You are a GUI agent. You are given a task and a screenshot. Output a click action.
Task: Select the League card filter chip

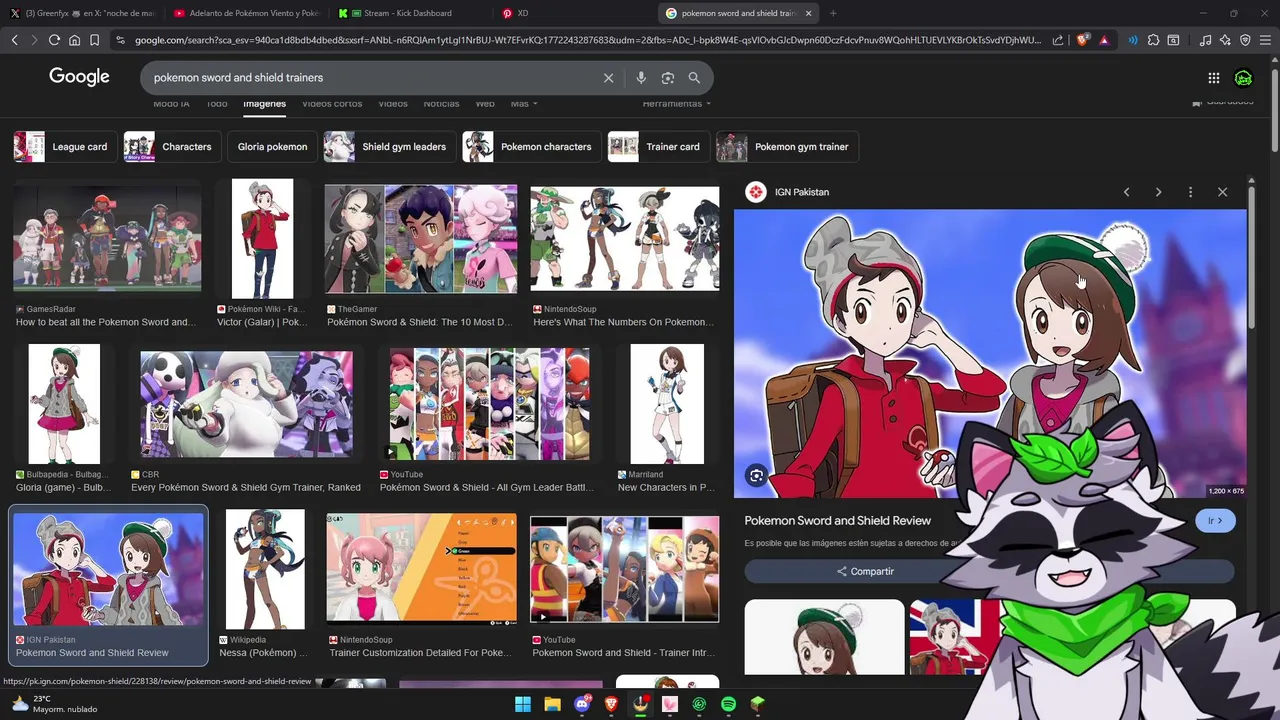(65, 147)
